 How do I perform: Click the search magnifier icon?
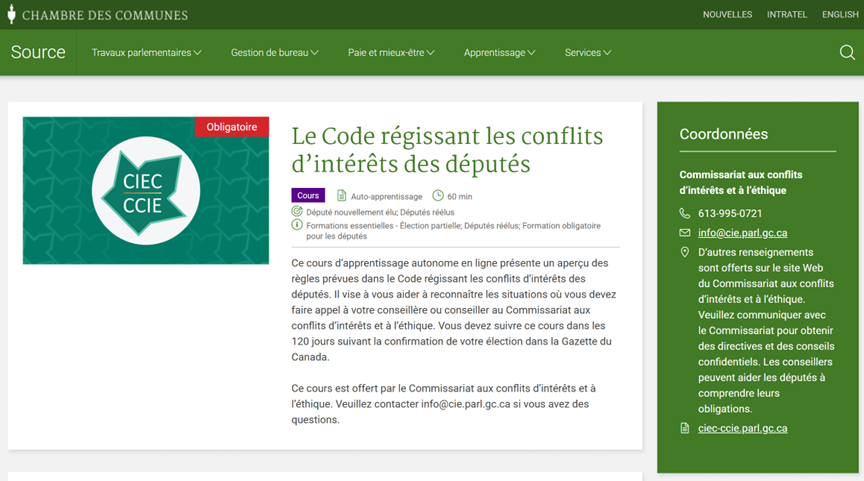pos(847,53)
